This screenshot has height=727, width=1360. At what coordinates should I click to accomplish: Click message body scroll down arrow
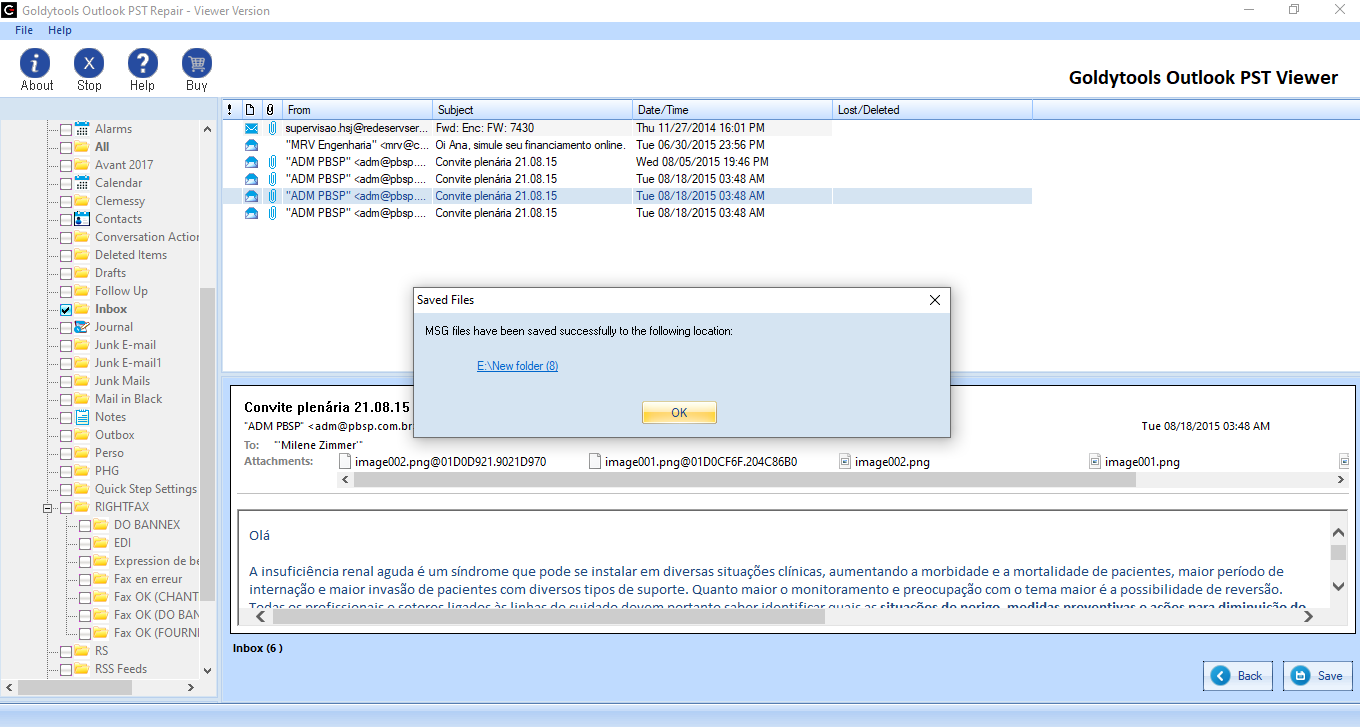(1338, 587)
